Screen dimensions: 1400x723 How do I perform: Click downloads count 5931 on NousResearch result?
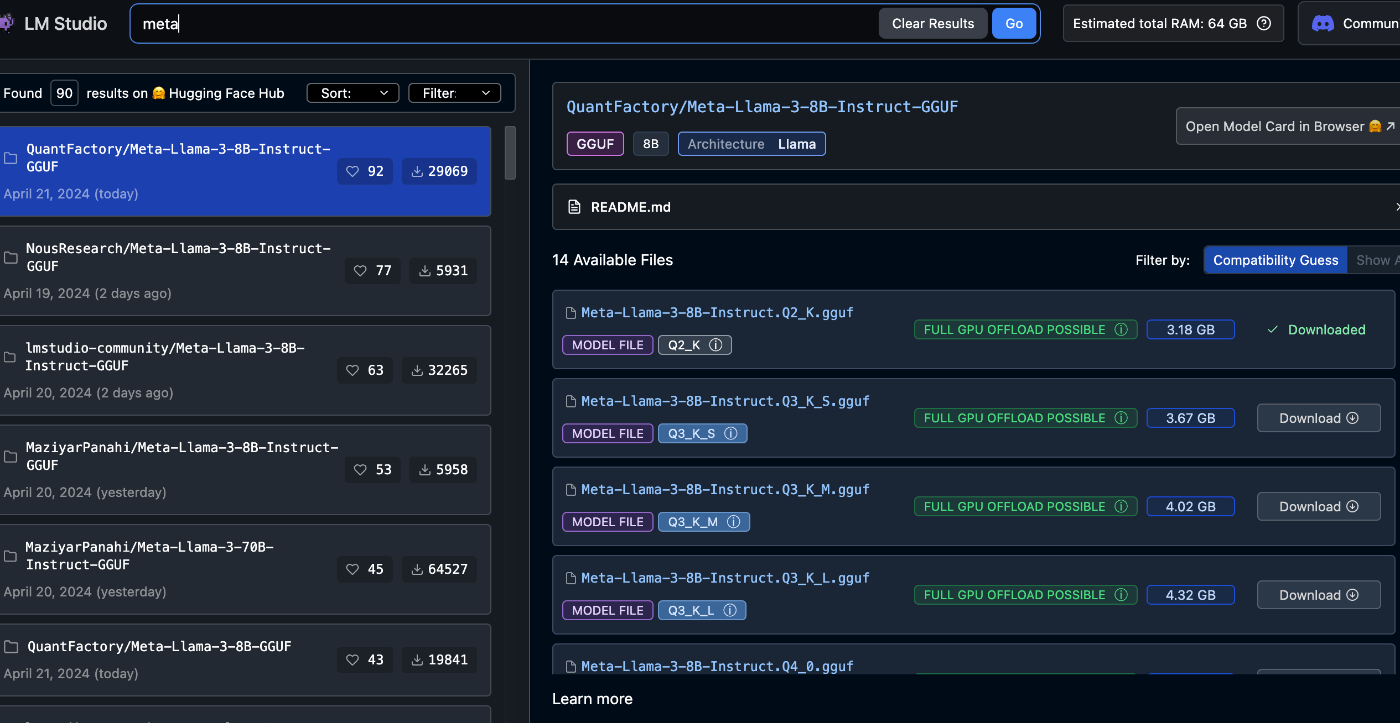coord(443,270)
